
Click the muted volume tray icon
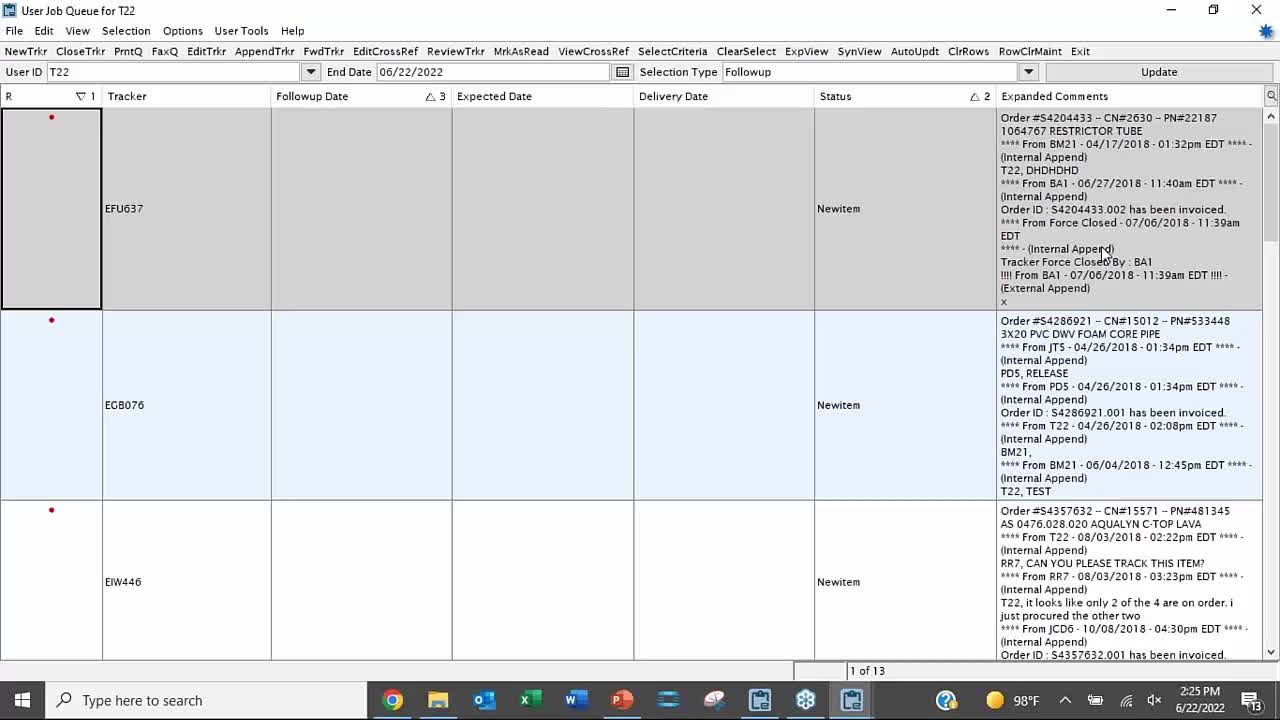point(1154,700)
